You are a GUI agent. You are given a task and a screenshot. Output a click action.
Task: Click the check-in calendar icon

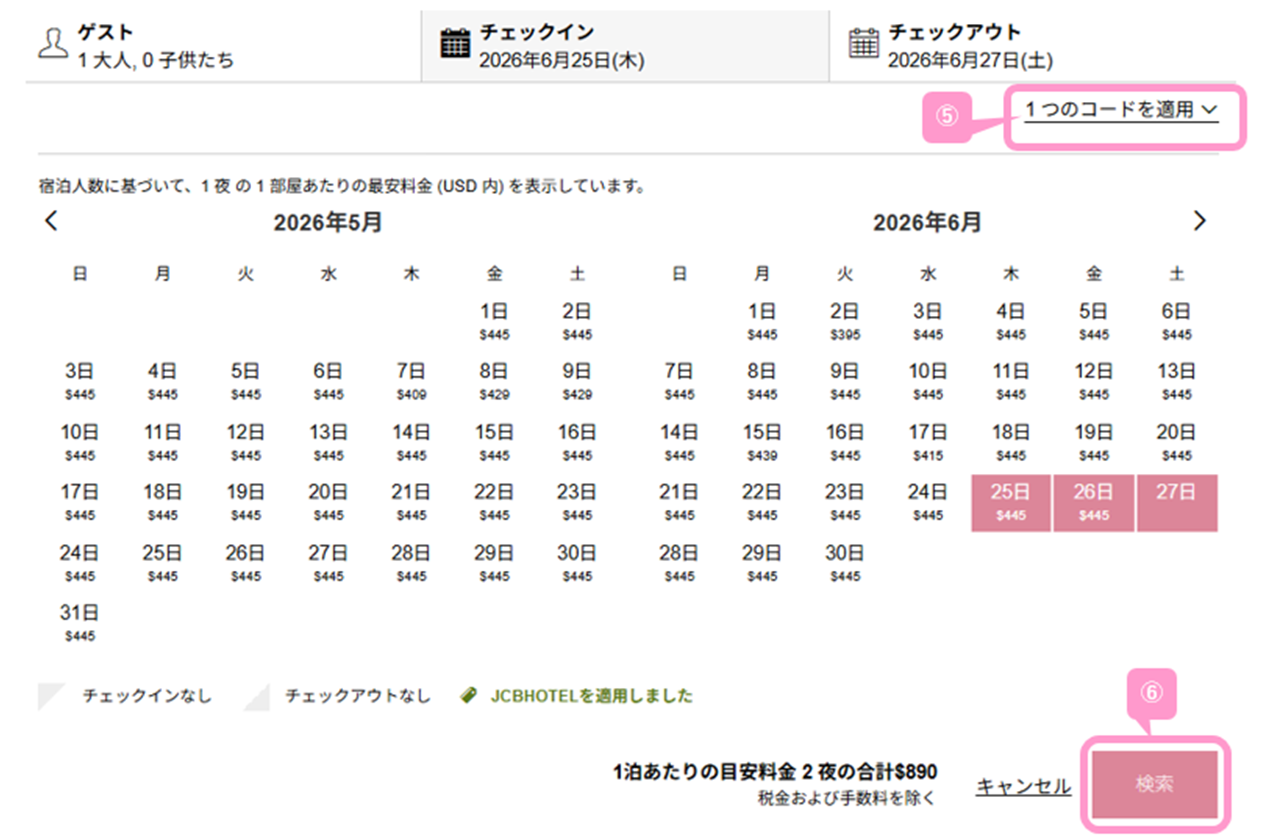pos(455,43)
